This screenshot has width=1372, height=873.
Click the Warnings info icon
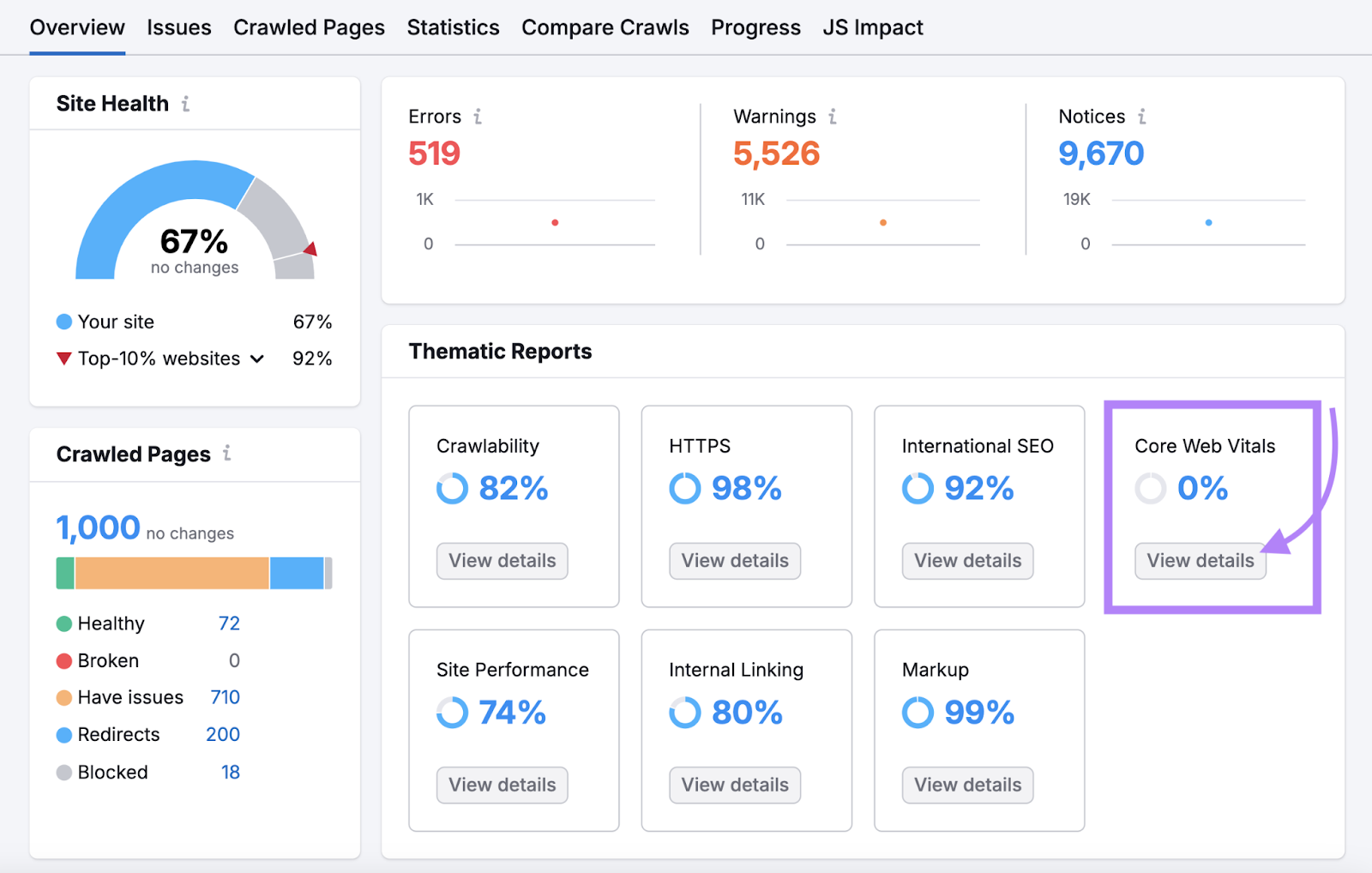pyautogui.click(x=831, y=116)
